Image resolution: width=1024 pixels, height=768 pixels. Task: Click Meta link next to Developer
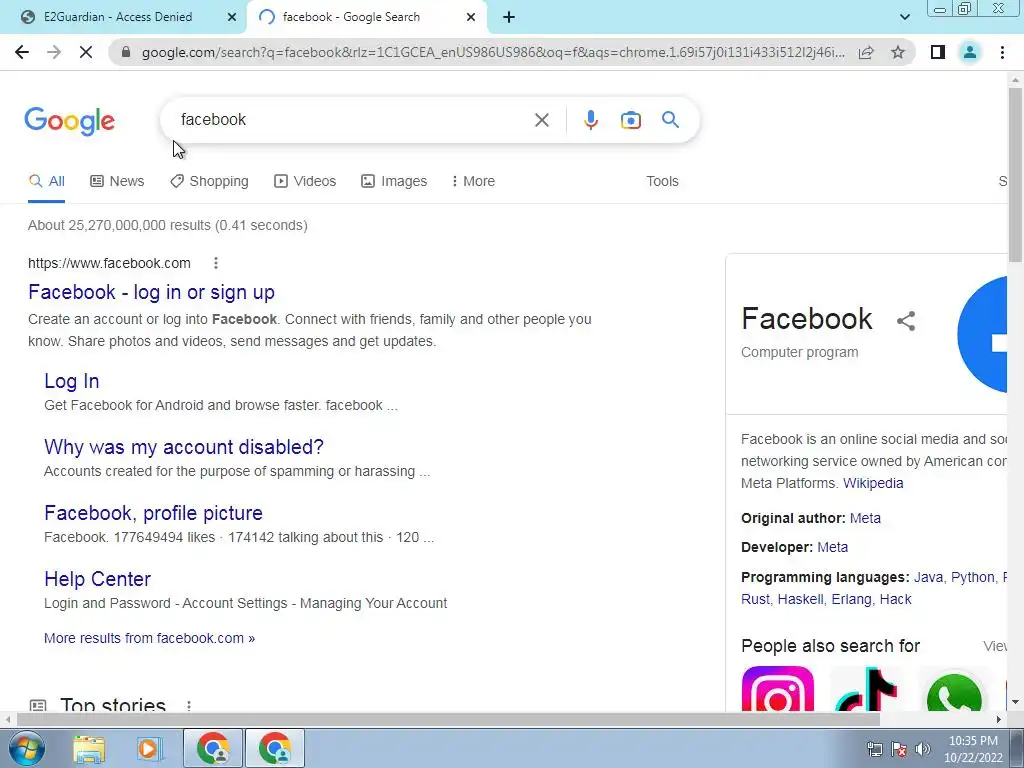833,547
